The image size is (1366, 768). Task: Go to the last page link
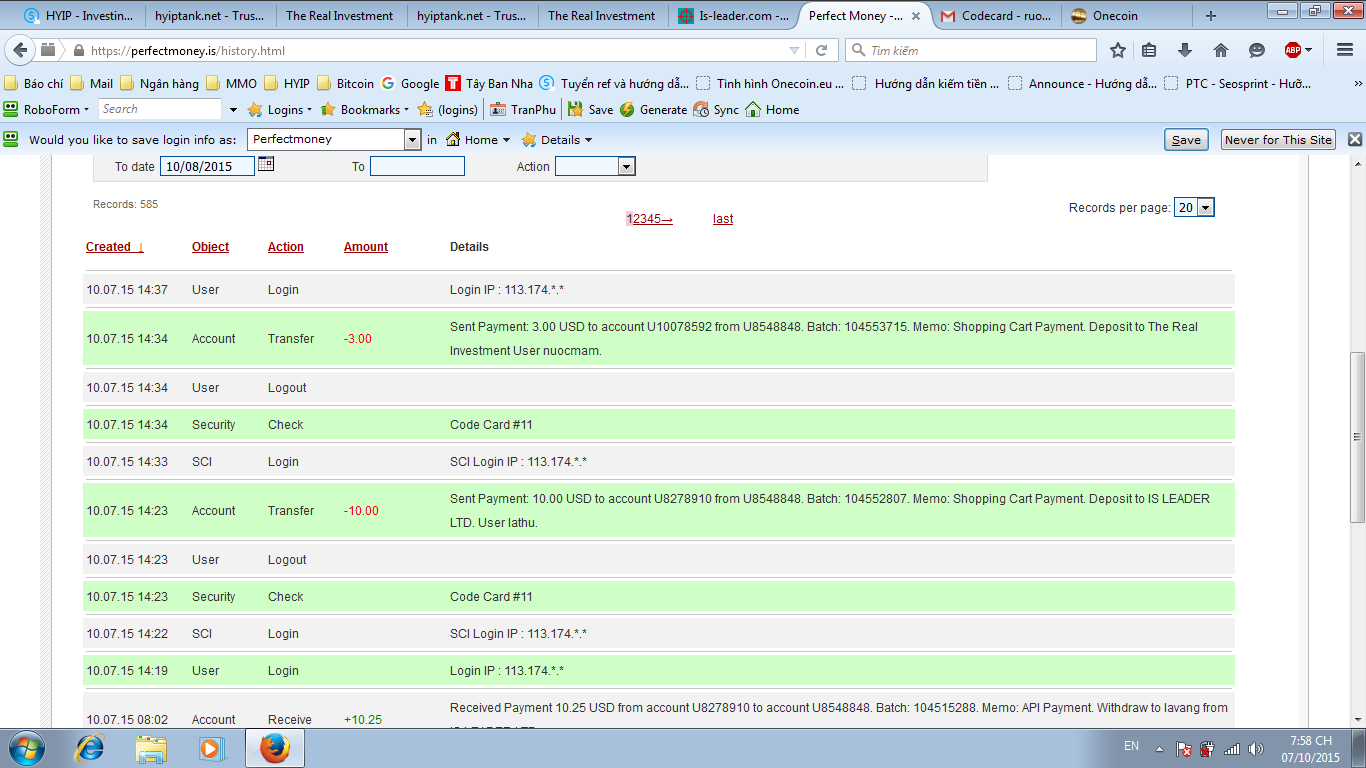click(x=723, y=219)
